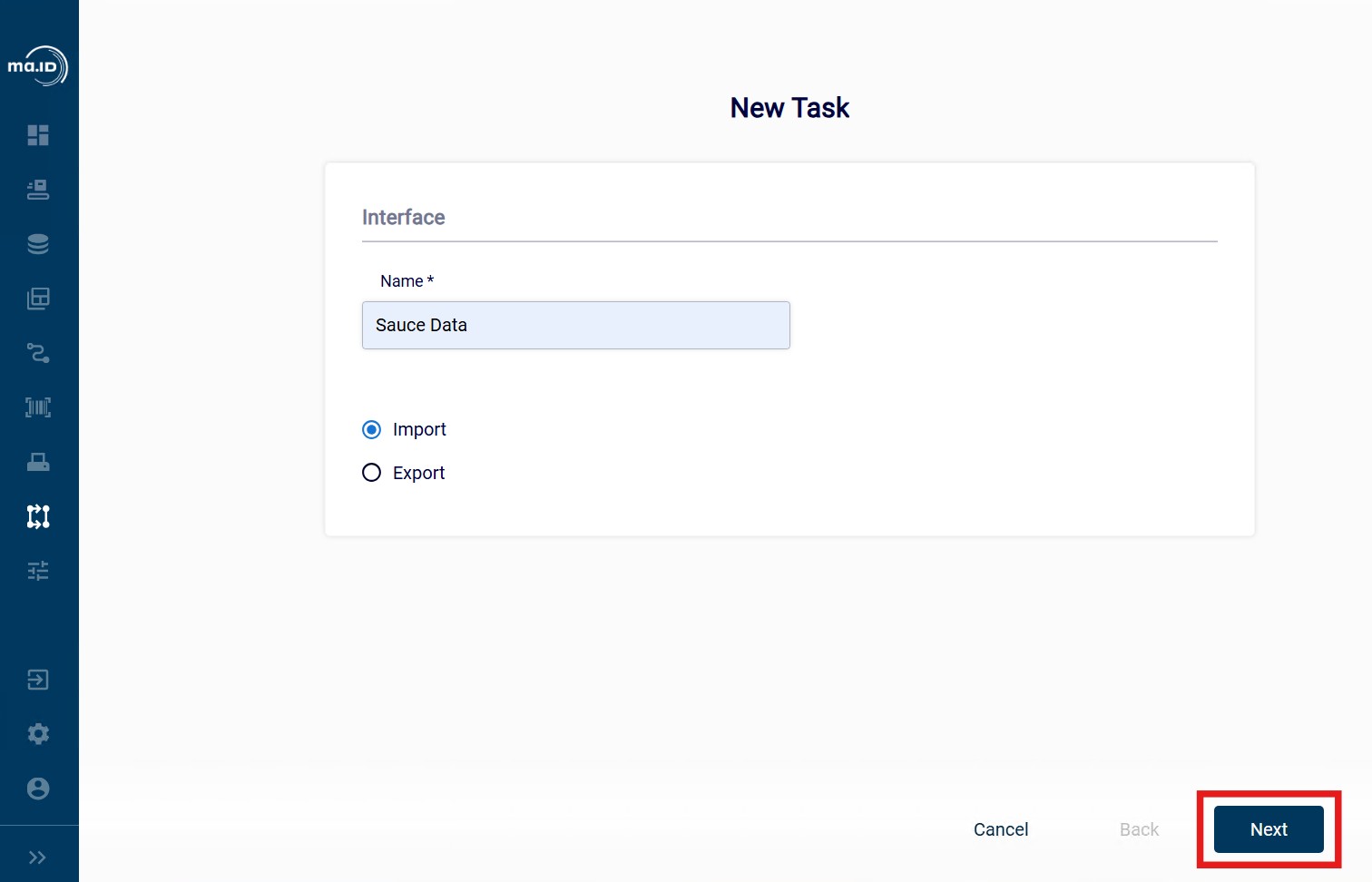Viewport: 1372px width, 882px height.
Task: Click the New Task title
Action: tap(789, 108)
